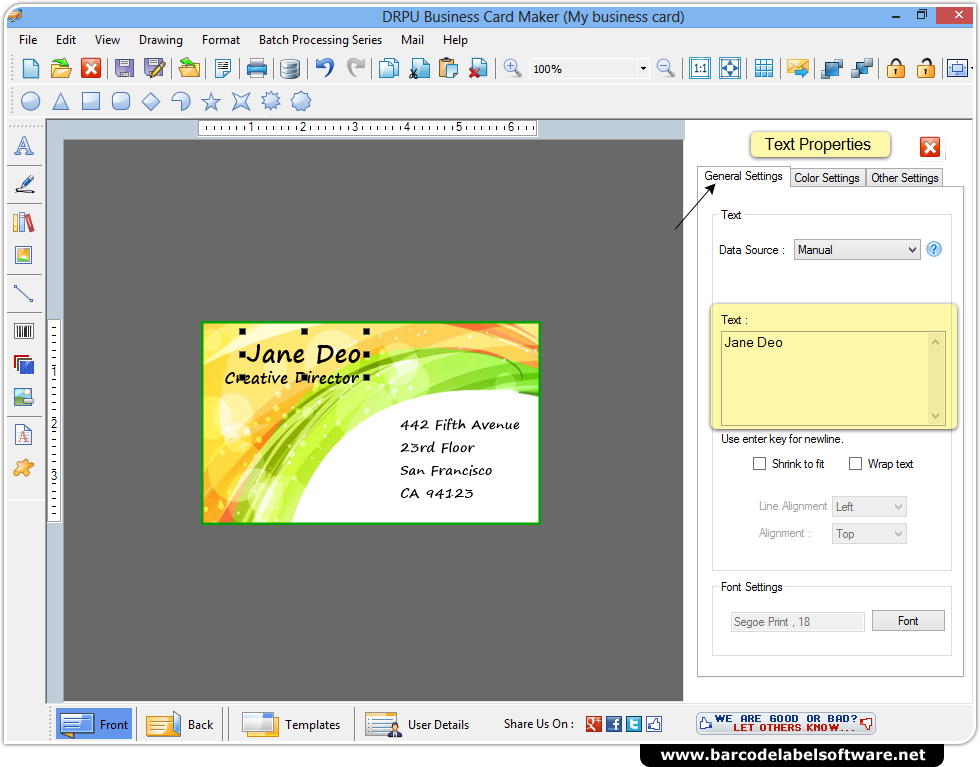Lock the selected object using padlock icon
The width and height of the screenshot is (980, 767).
tap(895, 68)
